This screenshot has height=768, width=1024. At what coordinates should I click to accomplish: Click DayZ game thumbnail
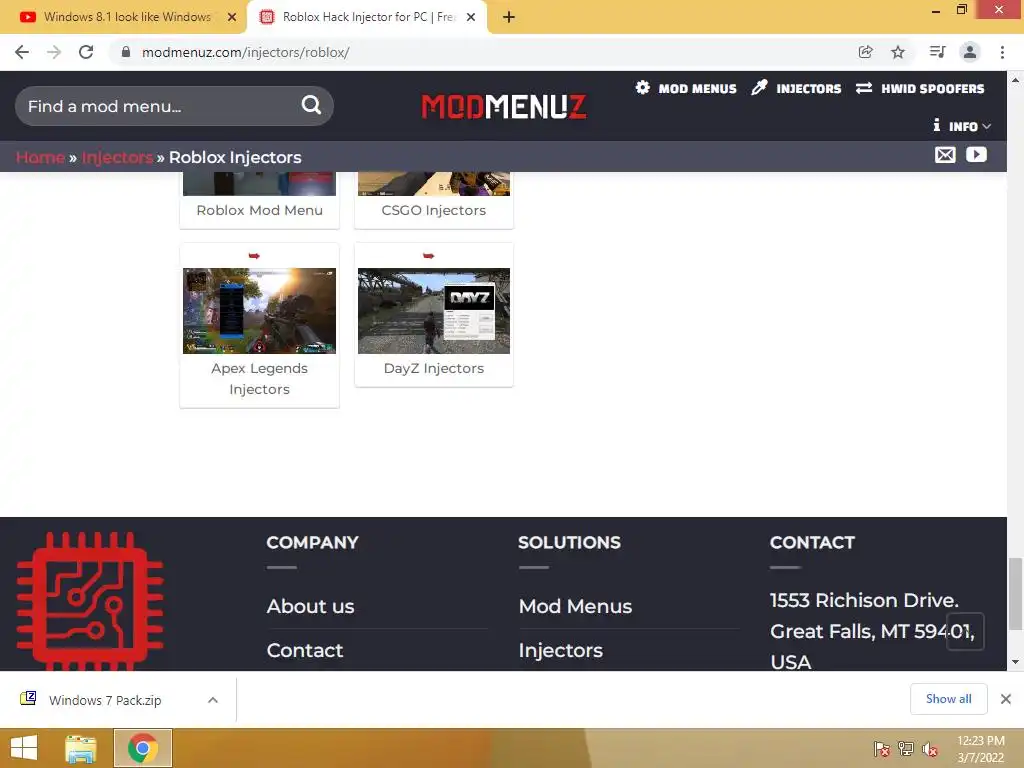pyautogui.click(x=434, y=311)
